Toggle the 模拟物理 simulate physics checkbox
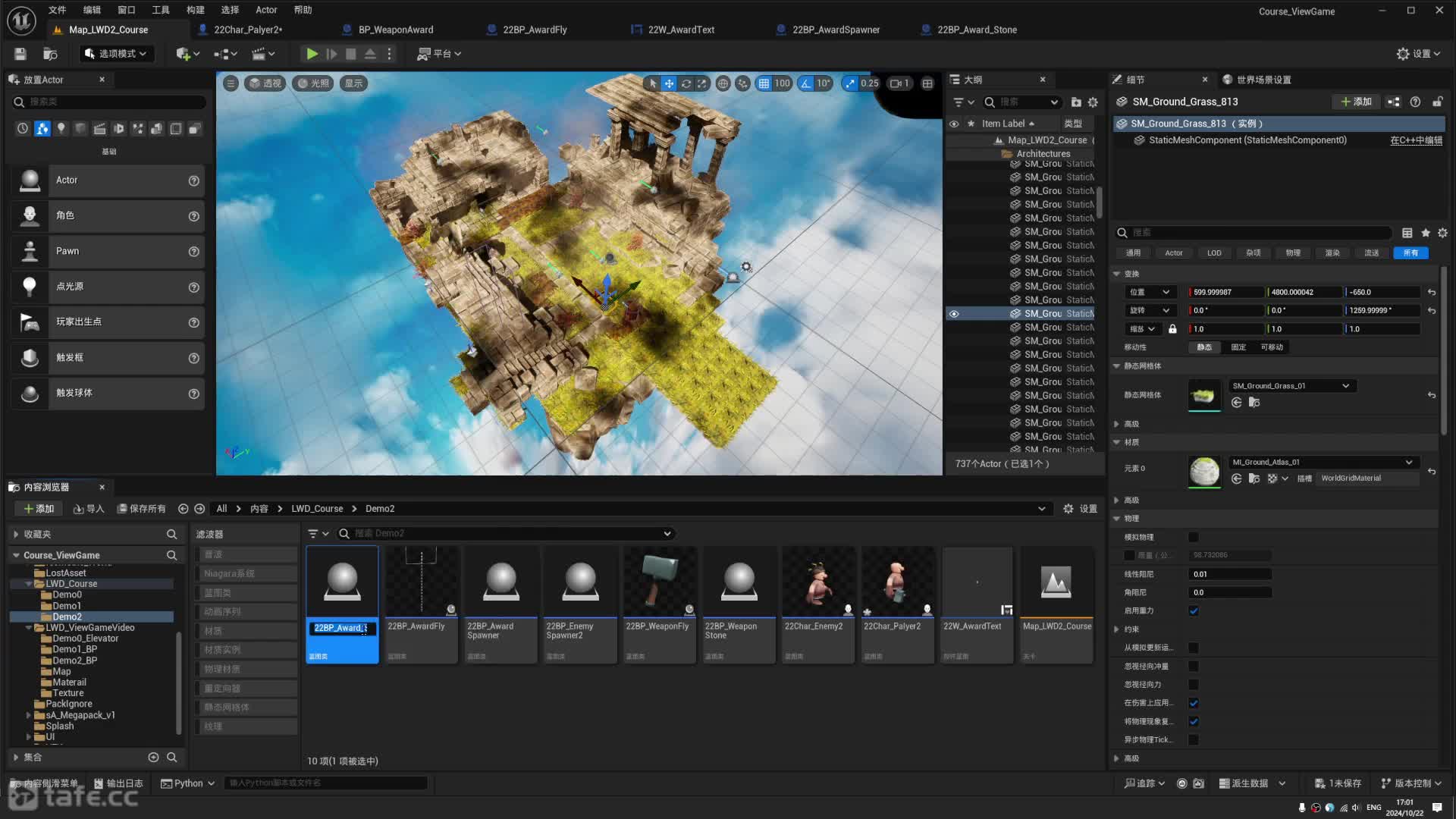Image resolution: width=1456 pixels, height=819 pixels. (x=1194, y=537)
